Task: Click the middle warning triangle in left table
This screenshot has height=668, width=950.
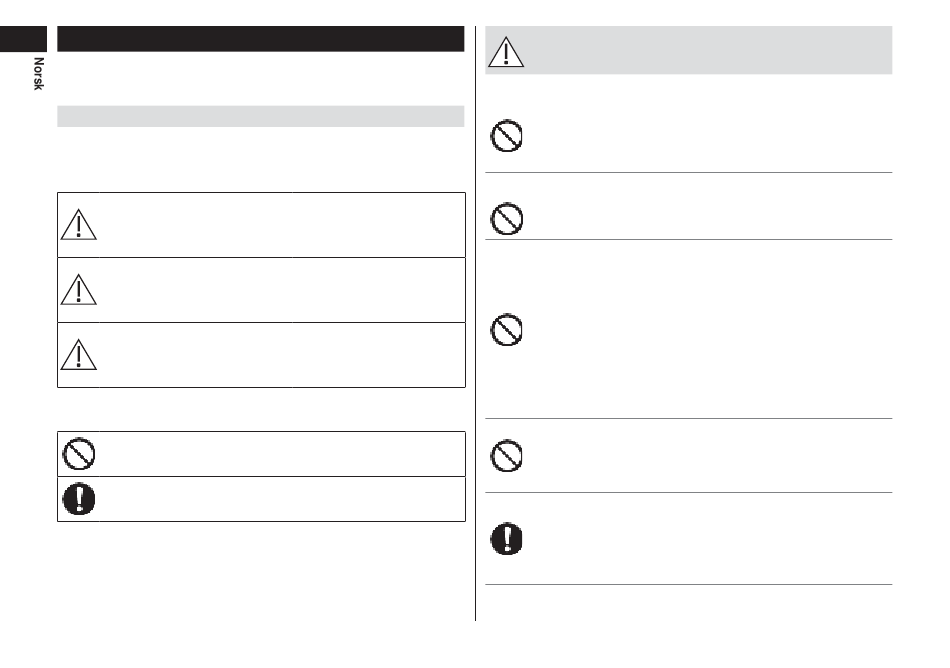Action: pyautogui.click(x=79, y=289)
